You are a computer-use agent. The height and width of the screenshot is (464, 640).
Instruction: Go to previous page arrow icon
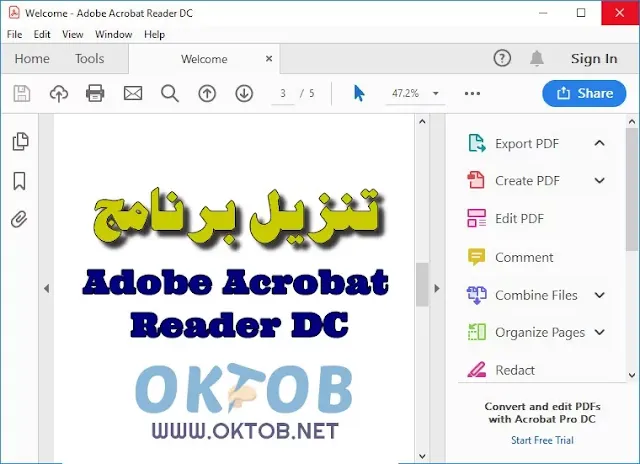coord(207,93)
